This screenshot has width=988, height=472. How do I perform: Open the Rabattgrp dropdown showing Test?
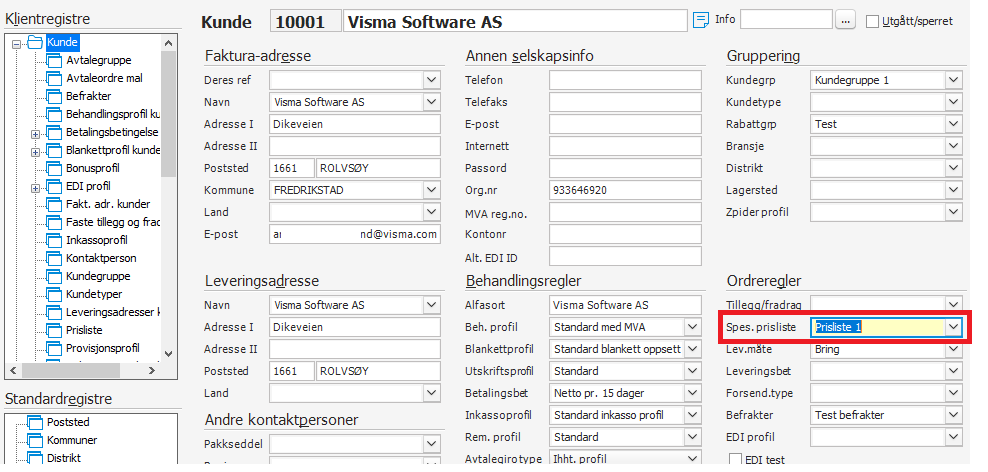pos(953,124)
